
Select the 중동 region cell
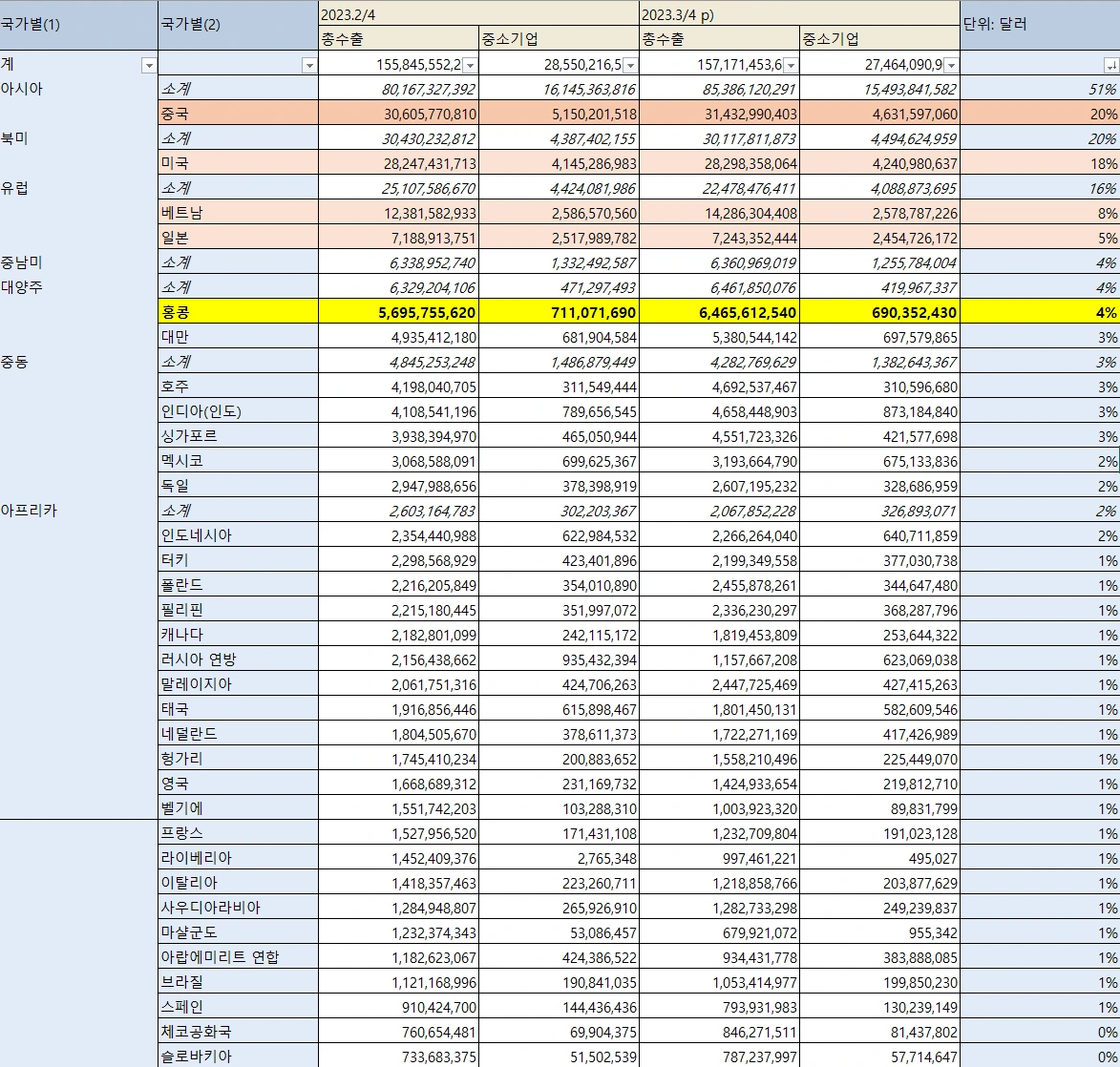(x=78, y=362)
